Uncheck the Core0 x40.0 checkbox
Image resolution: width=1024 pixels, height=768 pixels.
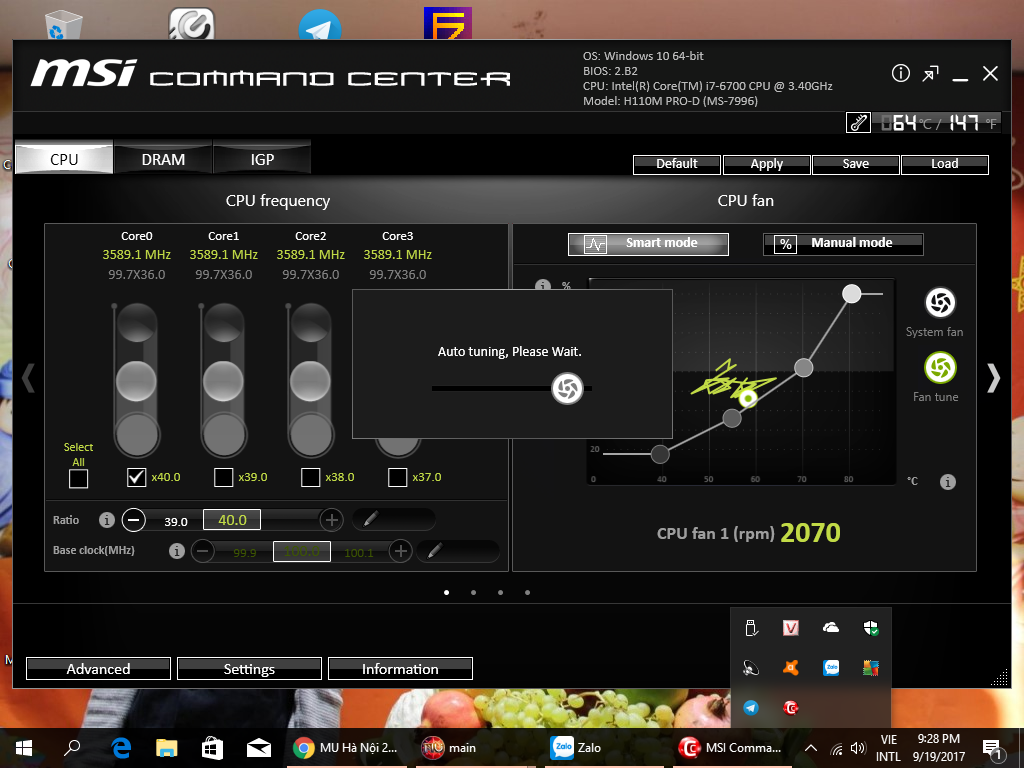coord(137,477)
